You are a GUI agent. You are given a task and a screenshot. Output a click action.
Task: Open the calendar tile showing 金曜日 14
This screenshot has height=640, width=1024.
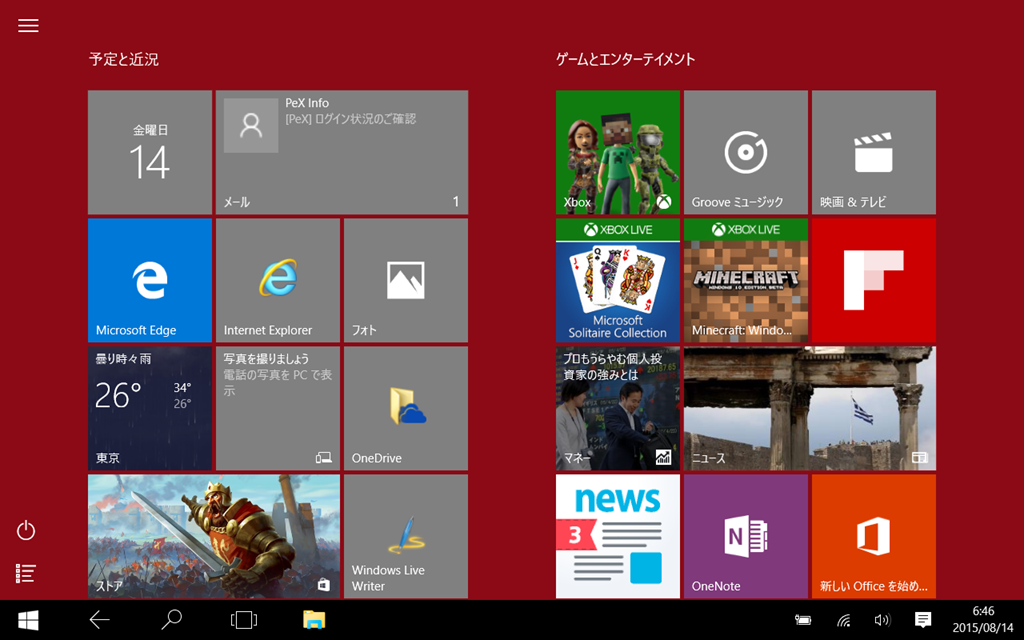coord(150,152)
